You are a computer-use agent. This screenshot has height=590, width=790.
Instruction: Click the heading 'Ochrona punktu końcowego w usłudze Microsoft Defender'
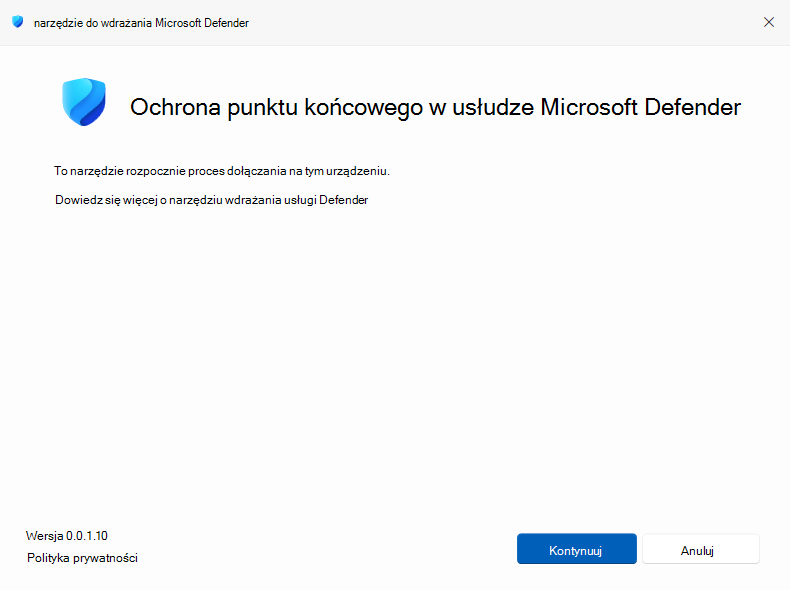tap(435, 107)
